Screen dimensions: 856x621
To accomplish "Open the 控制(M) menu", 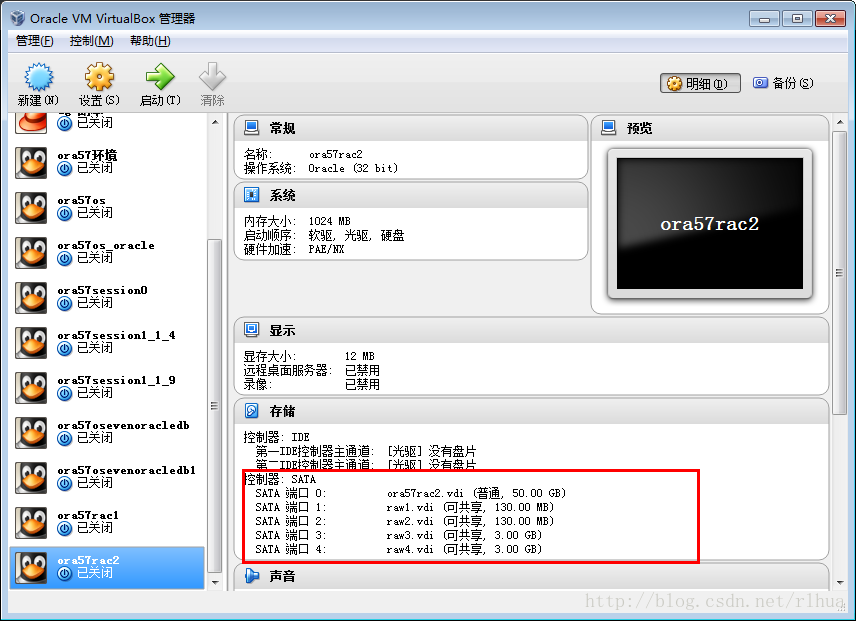I will 91,41.
